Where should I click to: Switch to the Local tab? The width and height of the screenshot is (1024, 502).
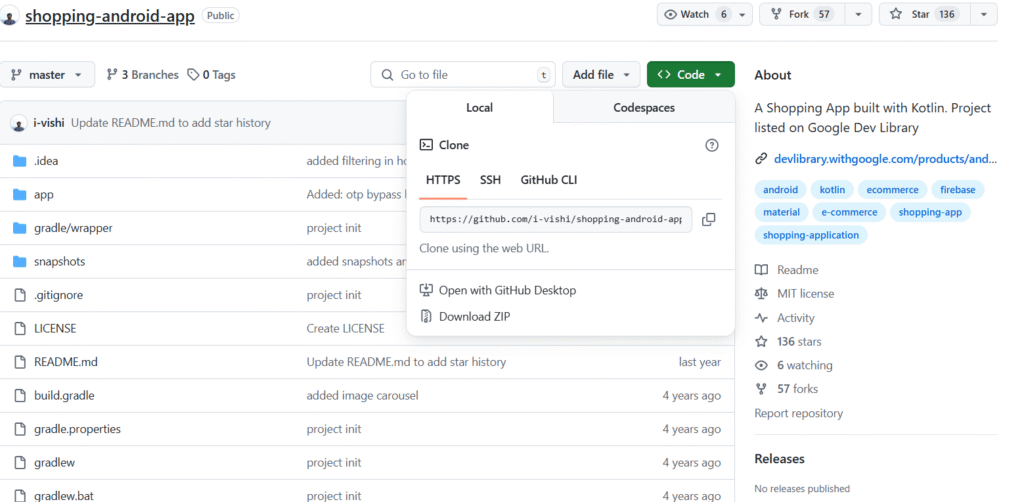(479, 108)
